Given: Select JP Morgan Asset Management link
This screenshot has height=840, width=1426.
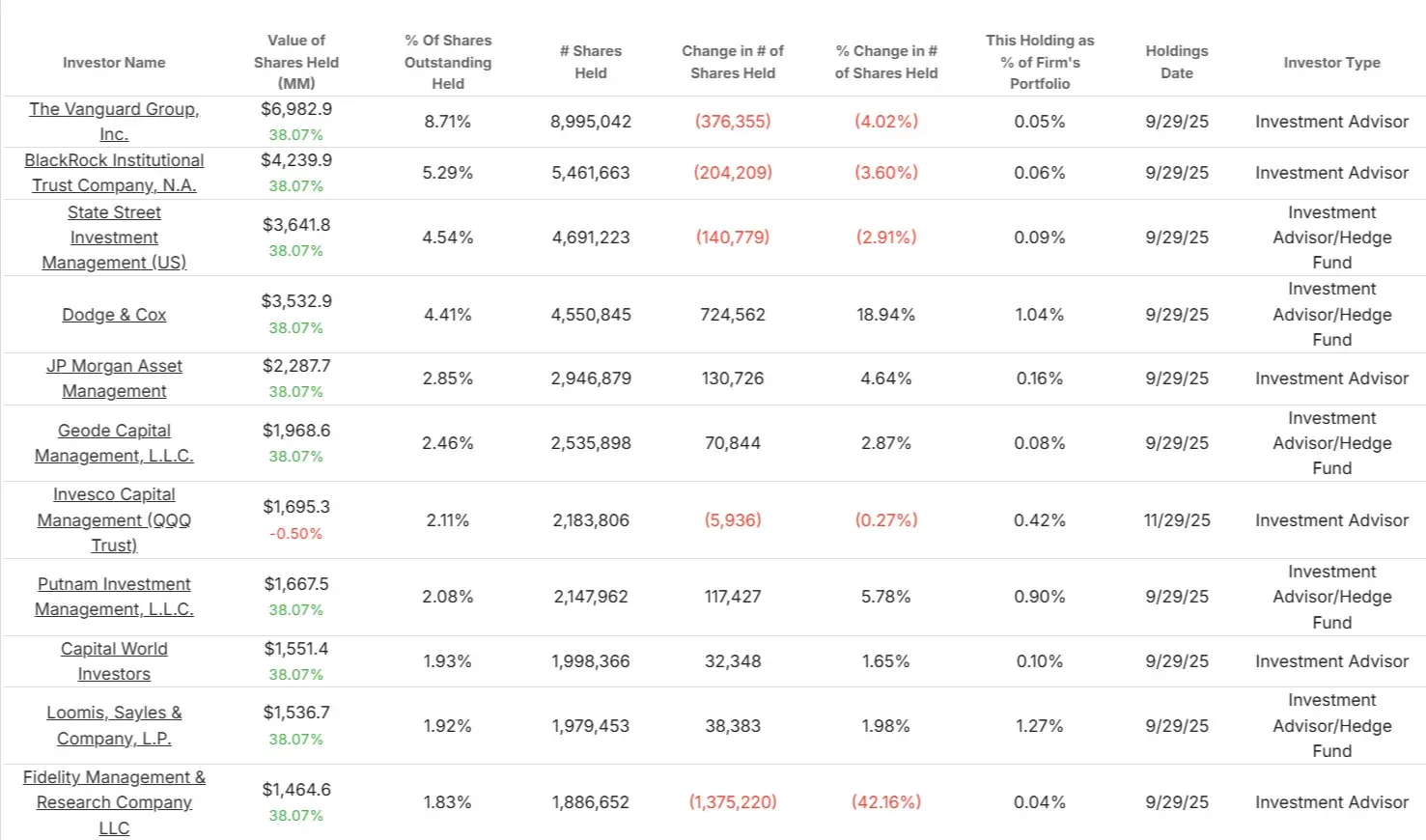Looking at the screenshot, I should (114, 378).
